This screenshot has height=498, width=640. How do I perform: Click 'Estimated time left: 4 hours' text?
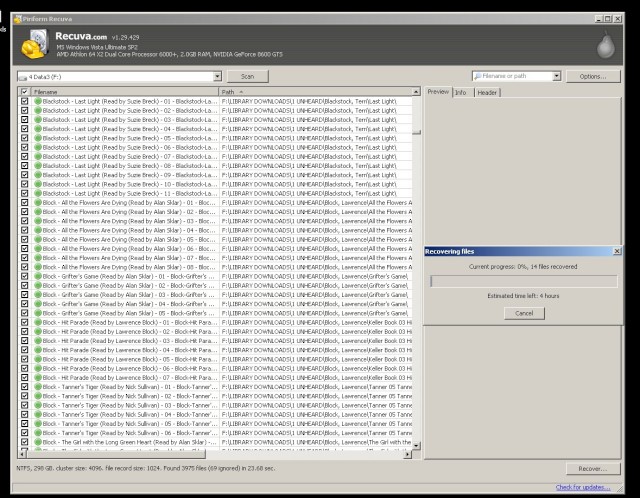[523, 296]
